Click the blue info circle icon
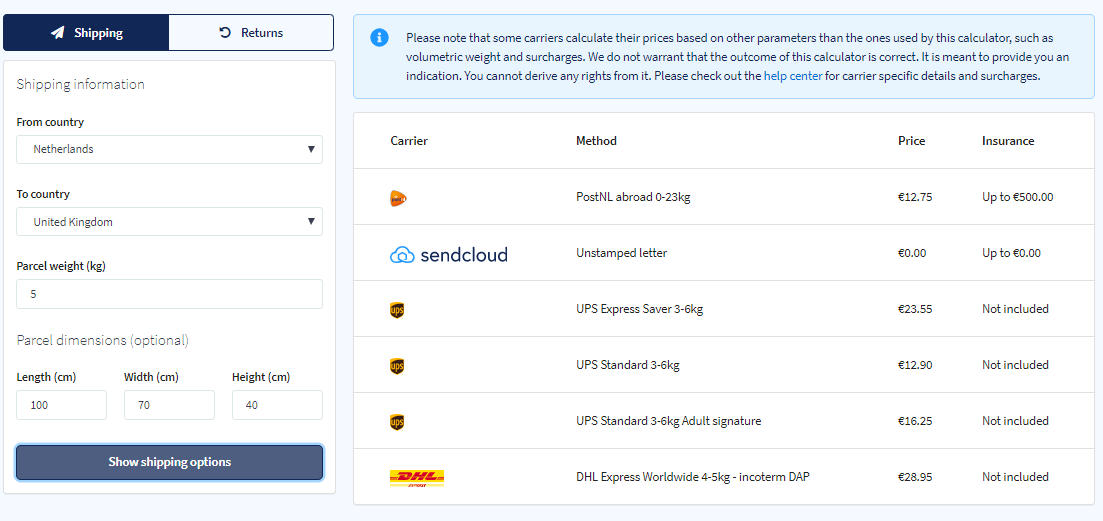The width and height of the screenshot is (1103, 521). [x=379, y=37]
